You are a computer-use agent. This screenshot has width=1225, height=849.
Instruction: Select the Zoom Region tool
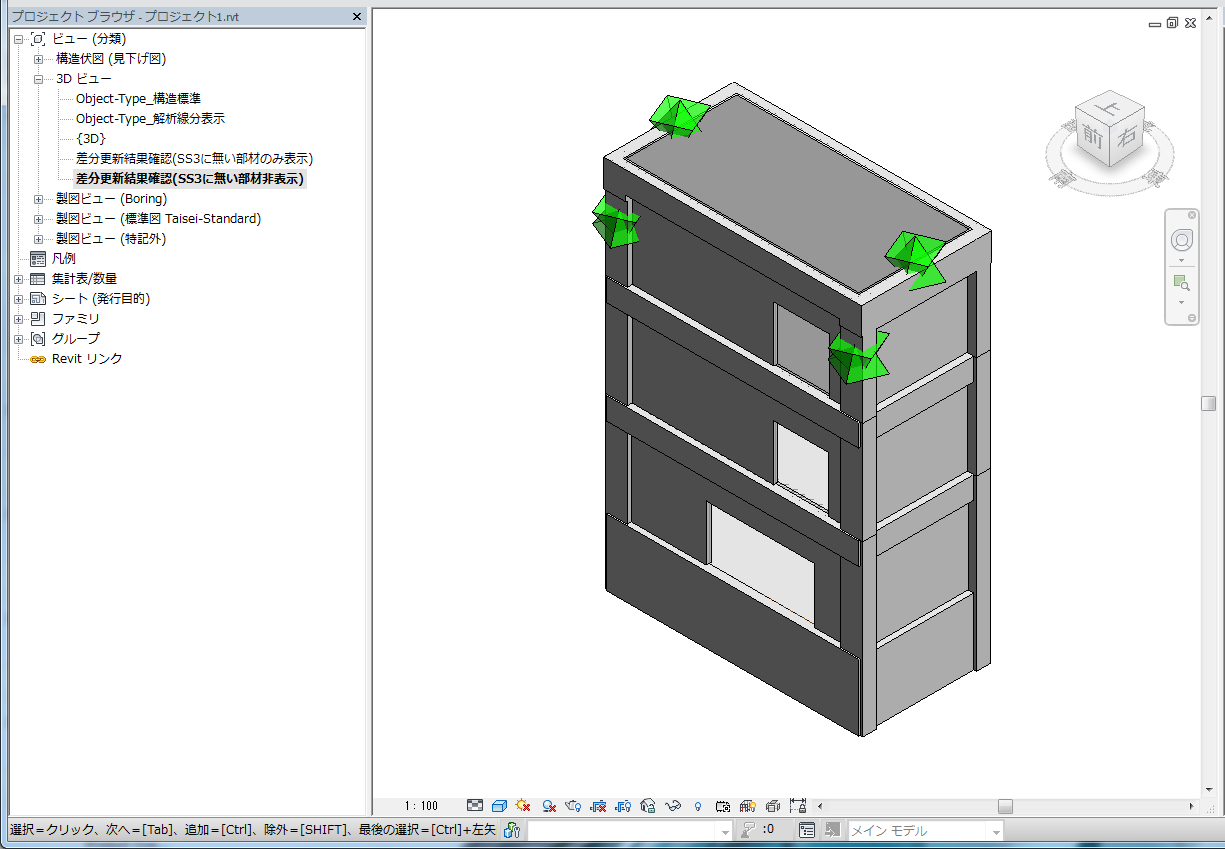click(x=1182, y=283)
